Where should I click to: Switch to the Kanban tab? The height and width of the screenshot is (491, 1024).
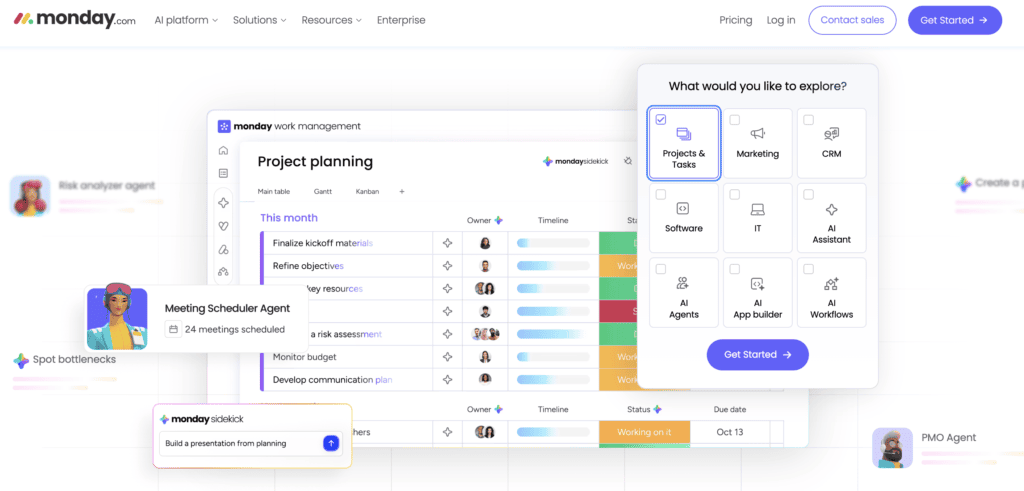[367, 192]
